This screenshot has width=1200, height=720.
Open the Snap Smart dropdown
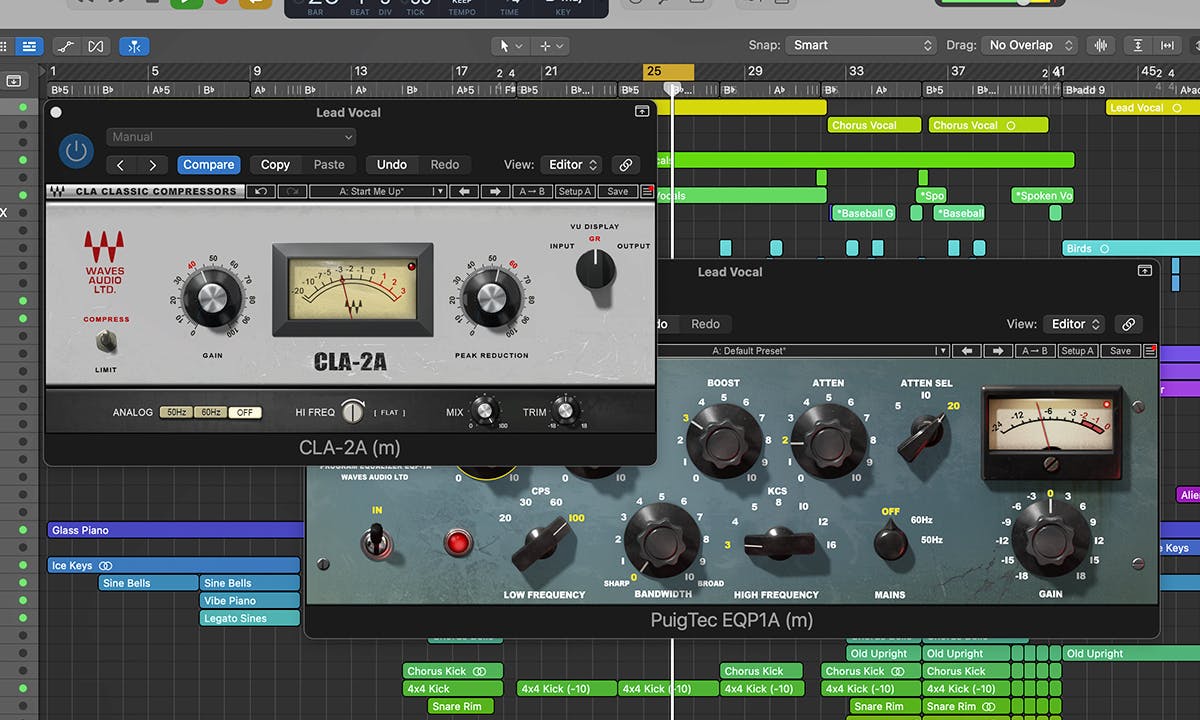pos(859,45)
